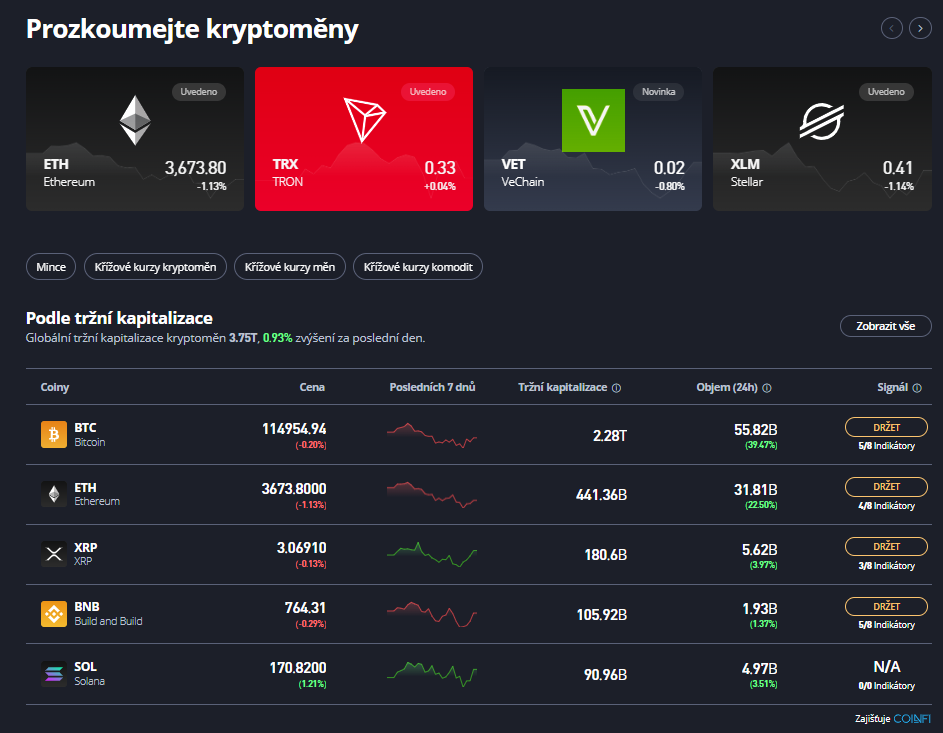This screenshot has height=733, width=943.
Task: Open the COINFI provider link
Action: click(912, 719)
